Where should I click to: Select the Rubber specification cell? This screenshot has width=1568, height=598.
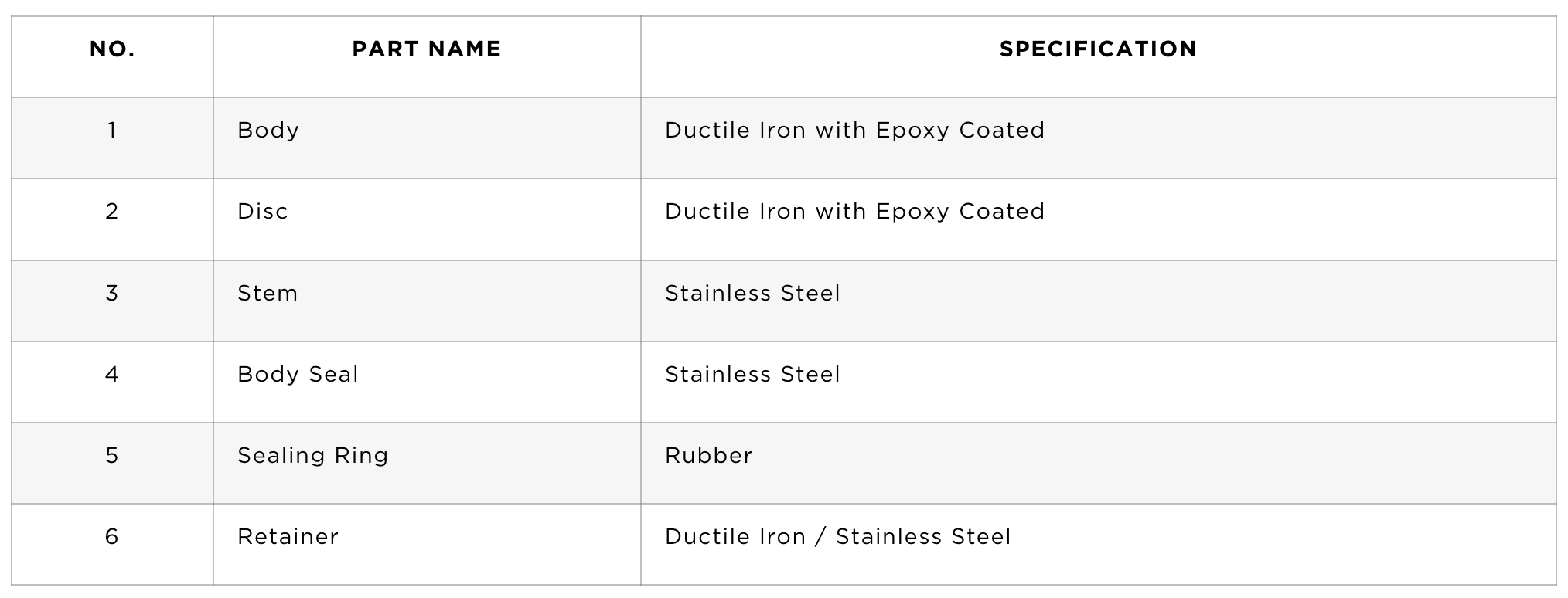(1098, 464)
